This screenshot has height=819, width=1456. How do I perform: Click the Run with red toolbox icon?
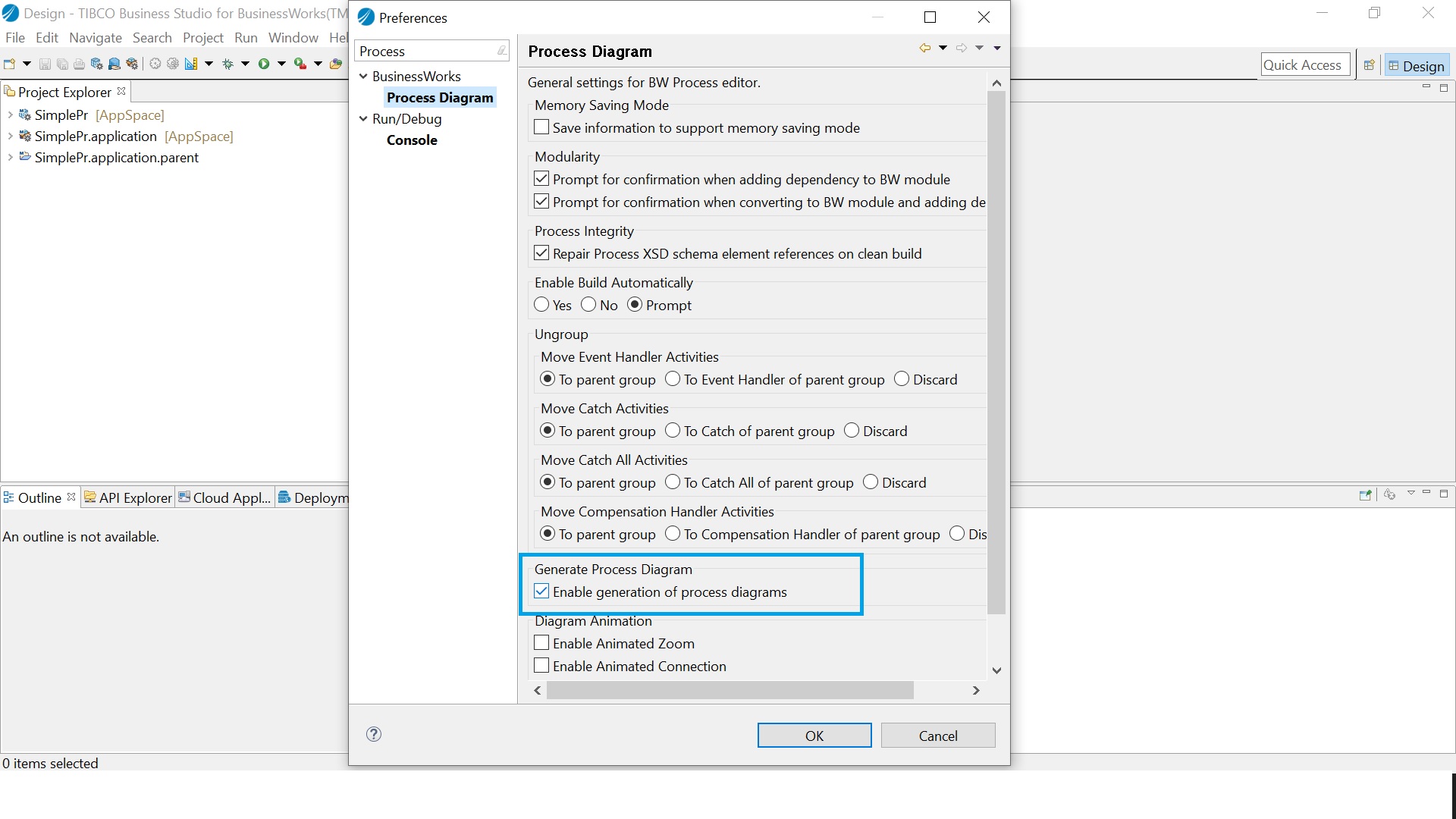(x=300, y=64)
